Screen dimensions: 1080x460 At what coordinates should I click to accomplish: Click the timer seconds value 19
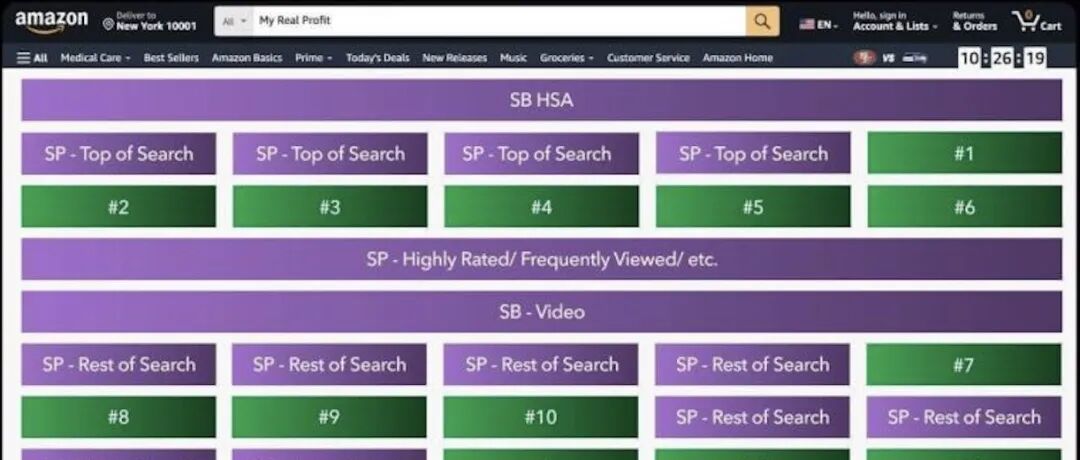[x=1035, y=58]
